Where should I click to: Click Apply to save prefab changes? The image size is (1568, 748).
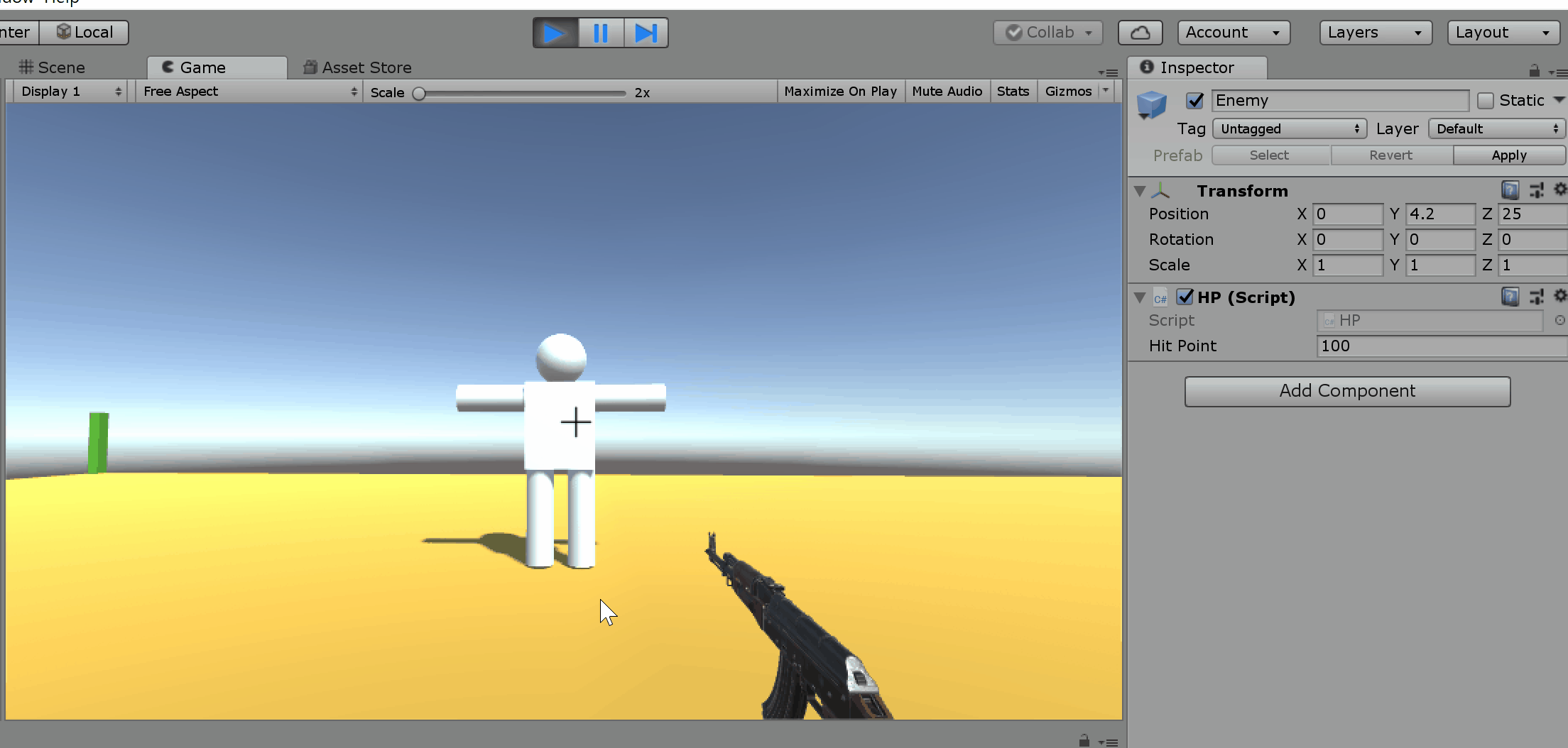point(1508,155)
